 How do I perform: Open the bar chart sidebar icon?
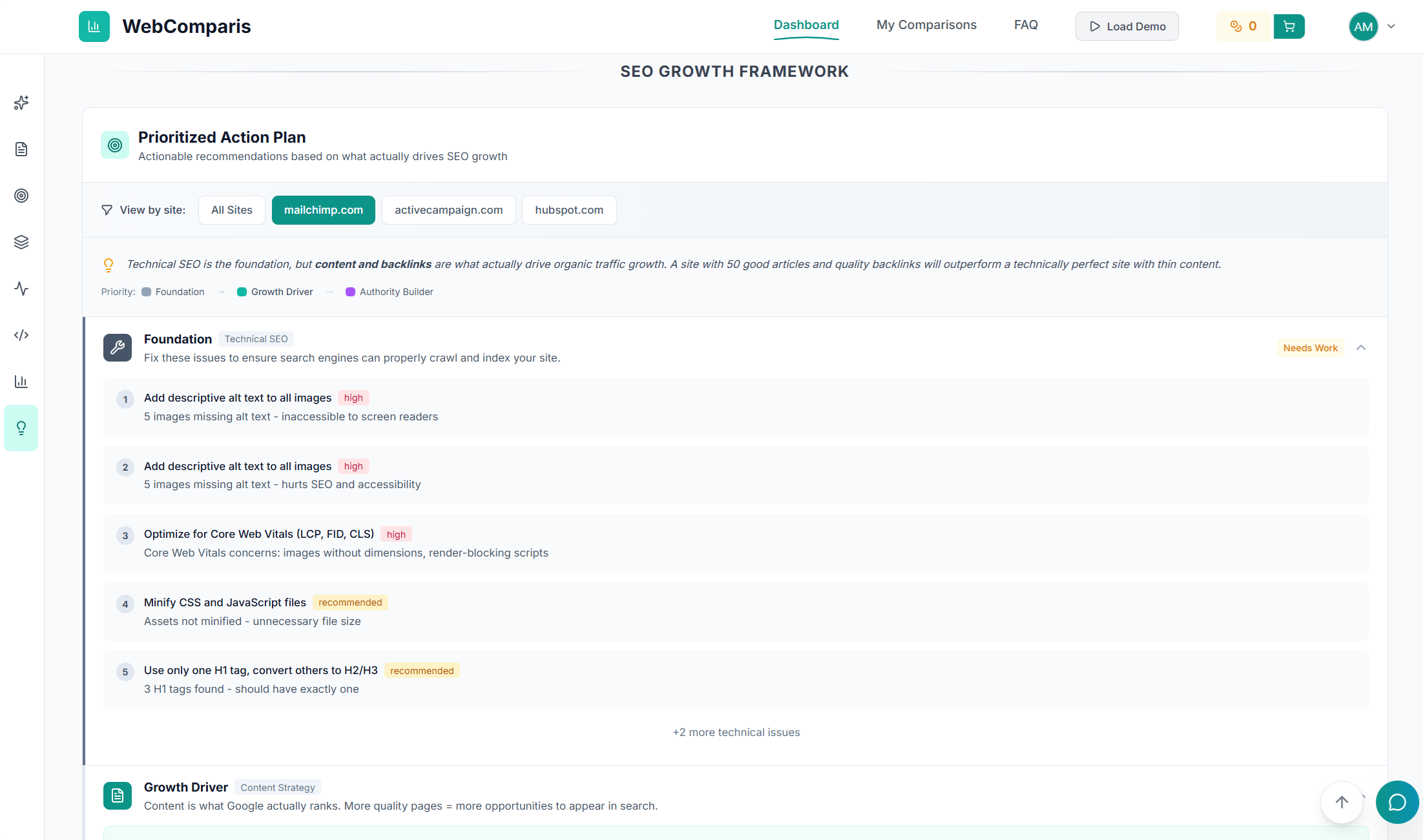(x=21, y=382)
